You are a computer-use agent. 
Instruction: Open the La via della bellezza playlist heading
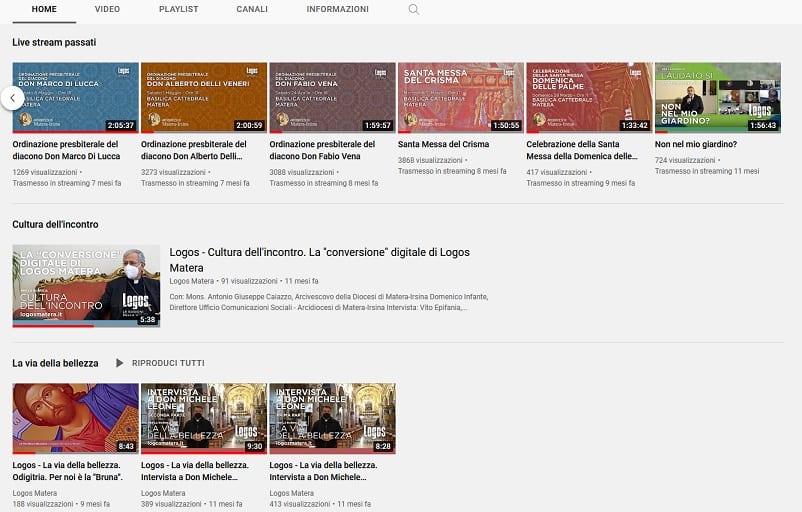pos(55,363)
